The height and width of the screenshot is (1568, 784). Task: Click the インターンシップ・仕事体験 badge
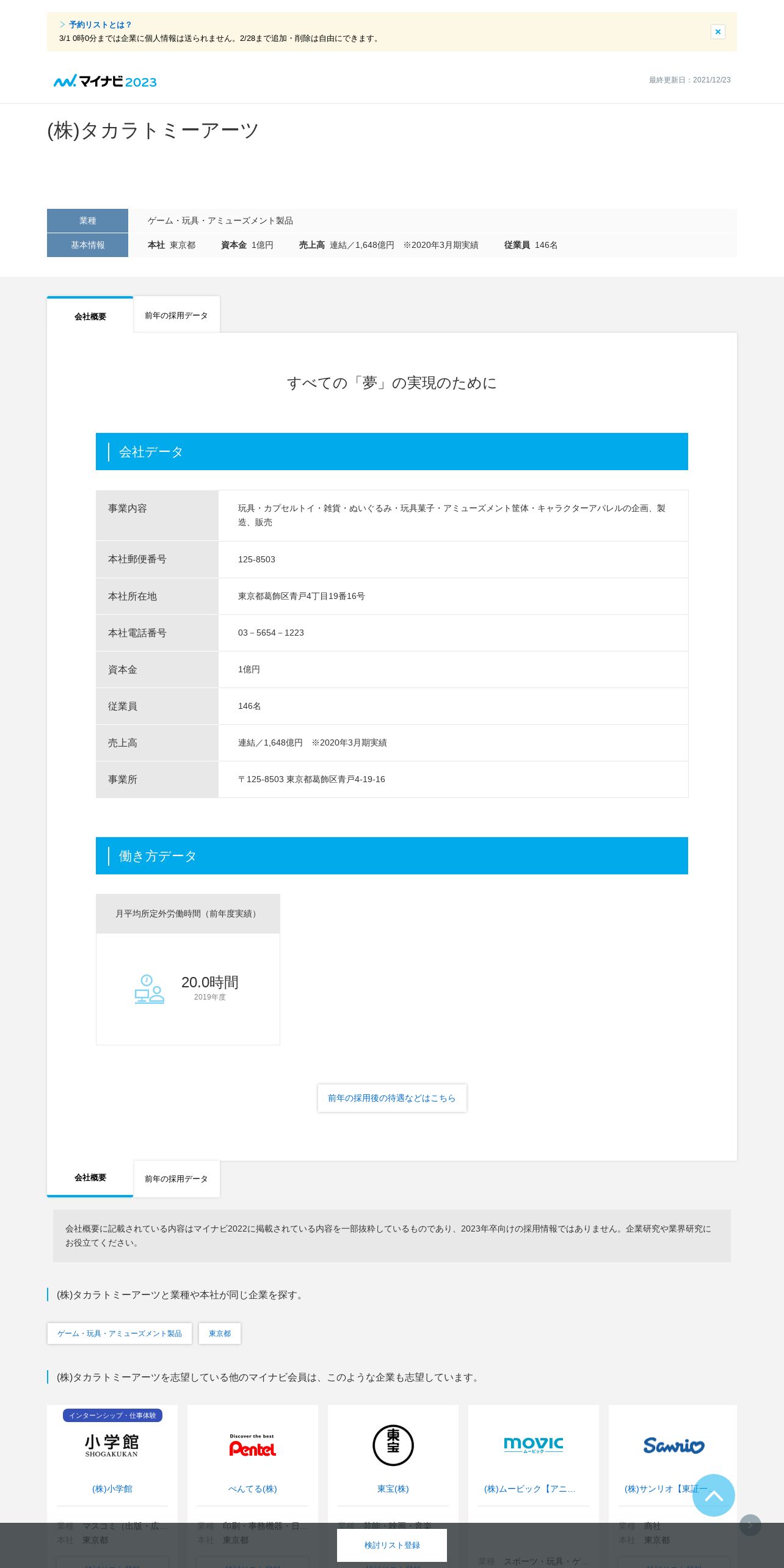112,1415
